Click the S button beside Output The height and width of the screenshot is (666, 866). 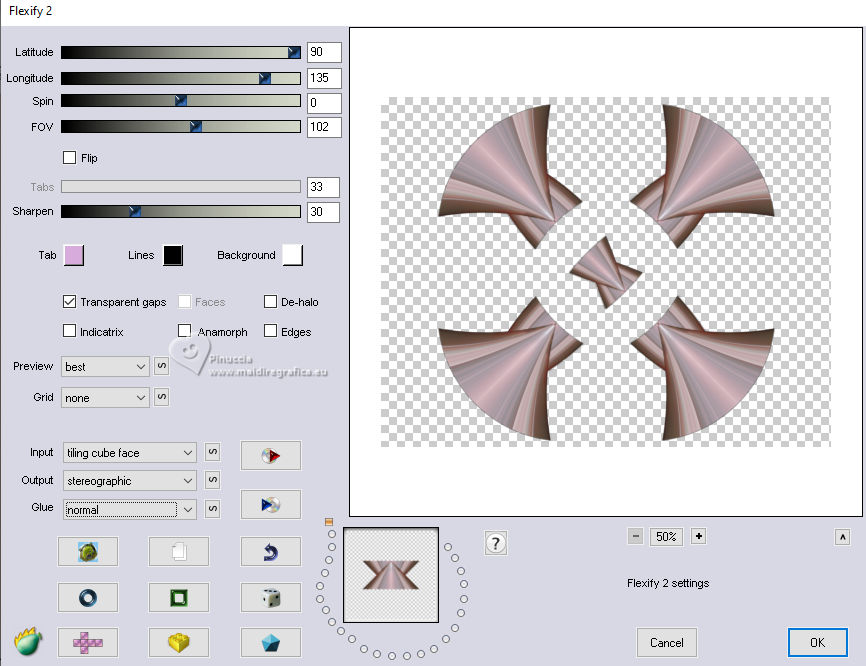[213, 480]
